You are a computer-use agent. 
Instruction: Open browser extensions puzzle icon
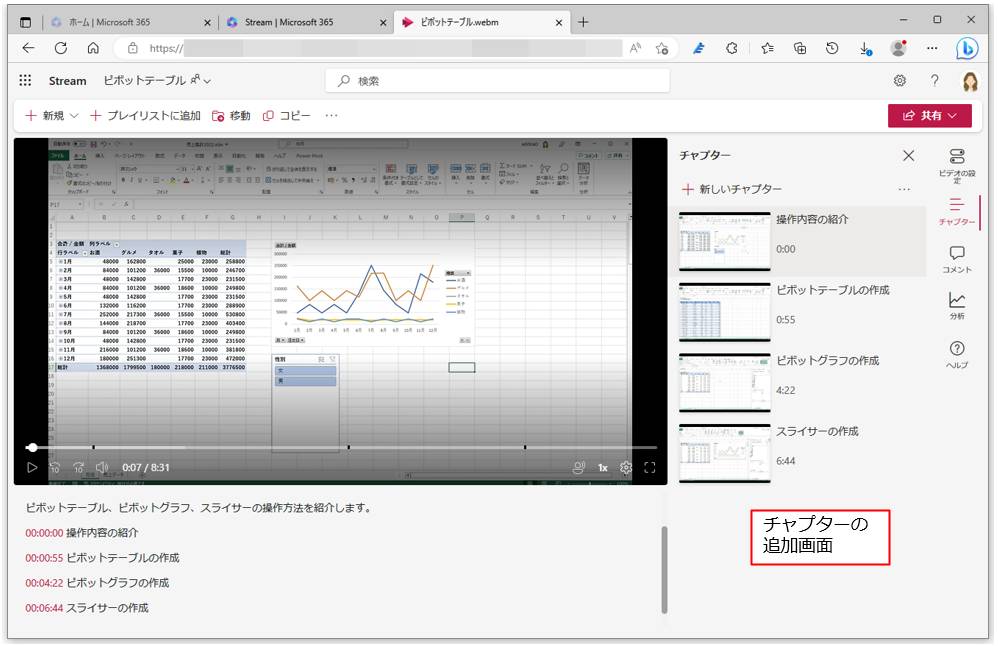[x=732, y=48]
